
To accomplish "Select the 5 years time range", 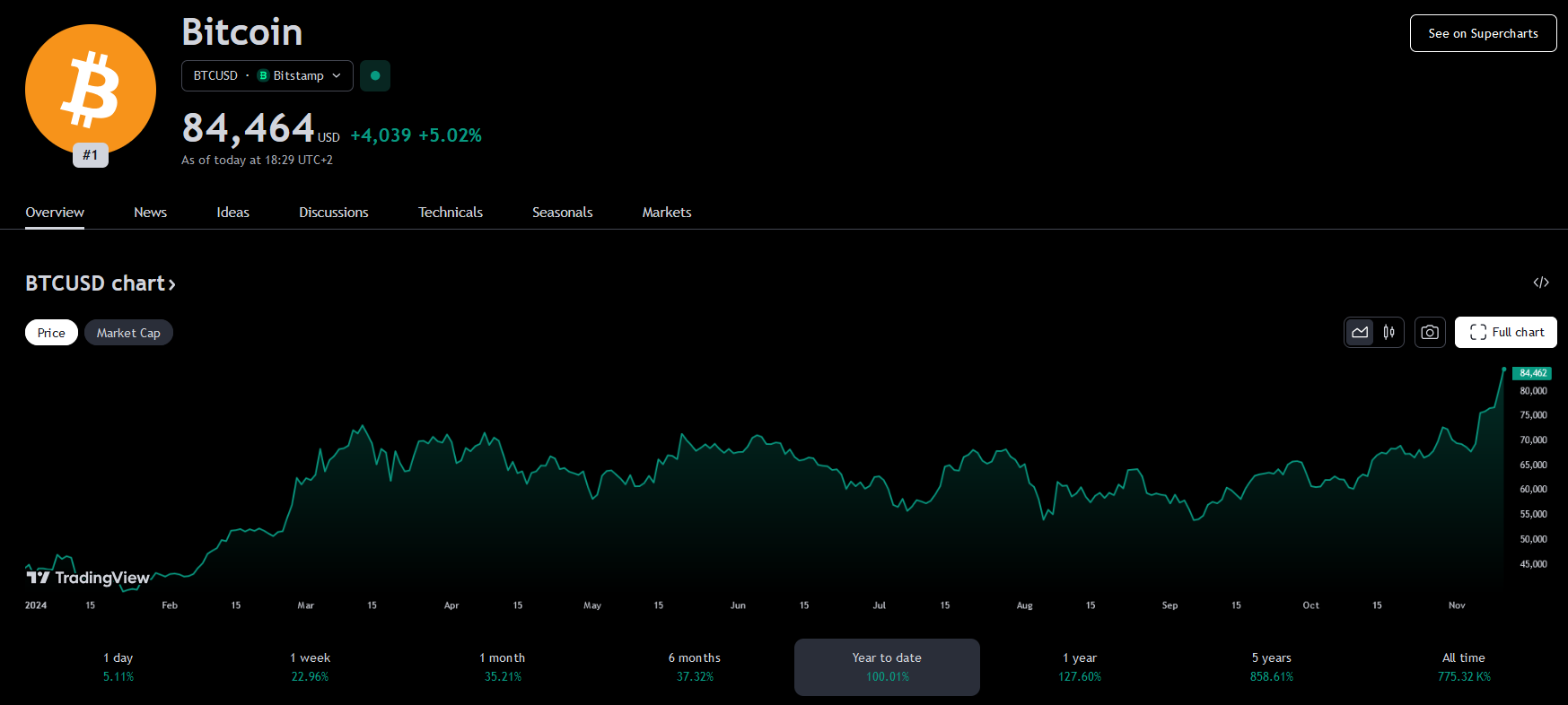I will (x=1271, y=666).
